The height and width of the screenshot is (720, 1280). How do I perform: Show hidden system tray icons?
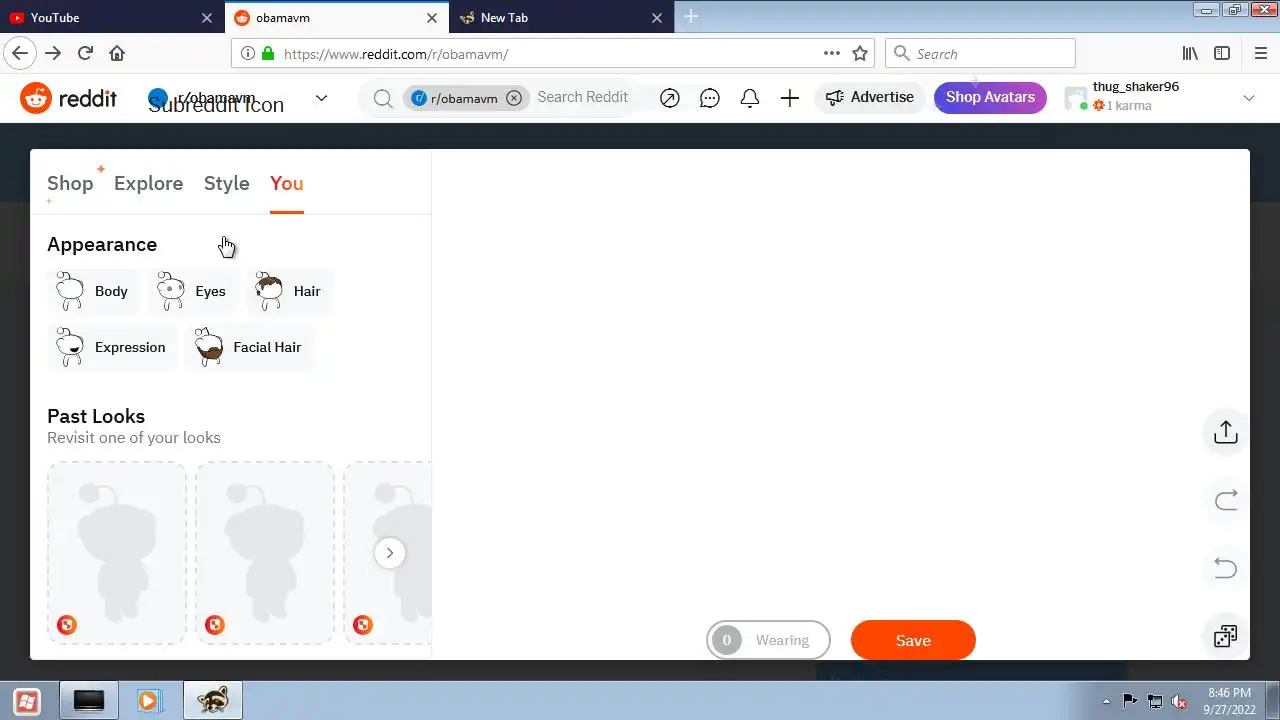[1106, 701]
